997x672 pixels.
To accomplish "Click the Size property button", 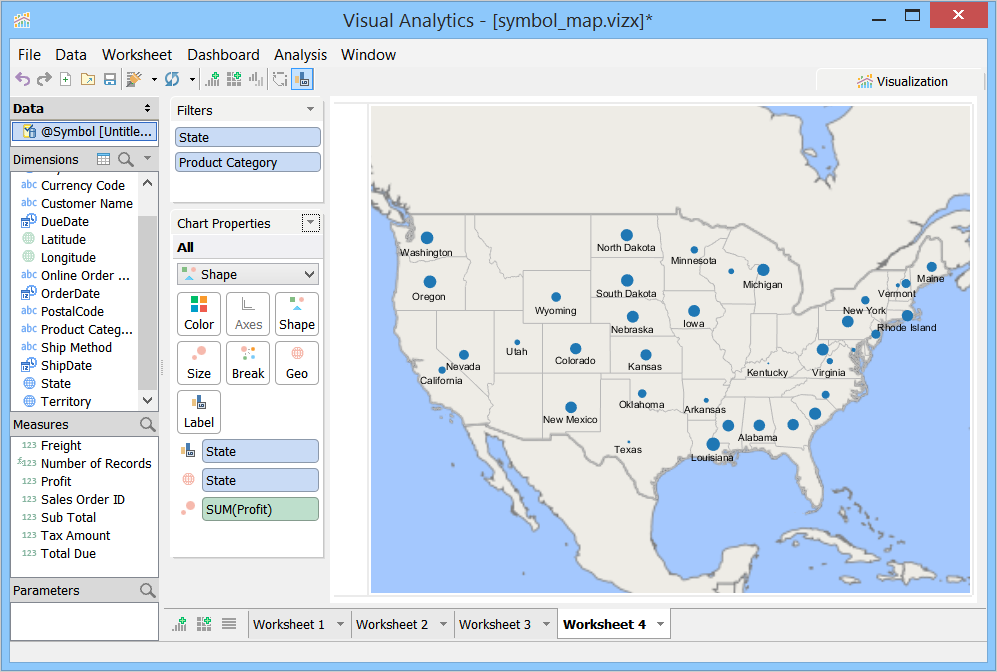I will click(199, 362).
